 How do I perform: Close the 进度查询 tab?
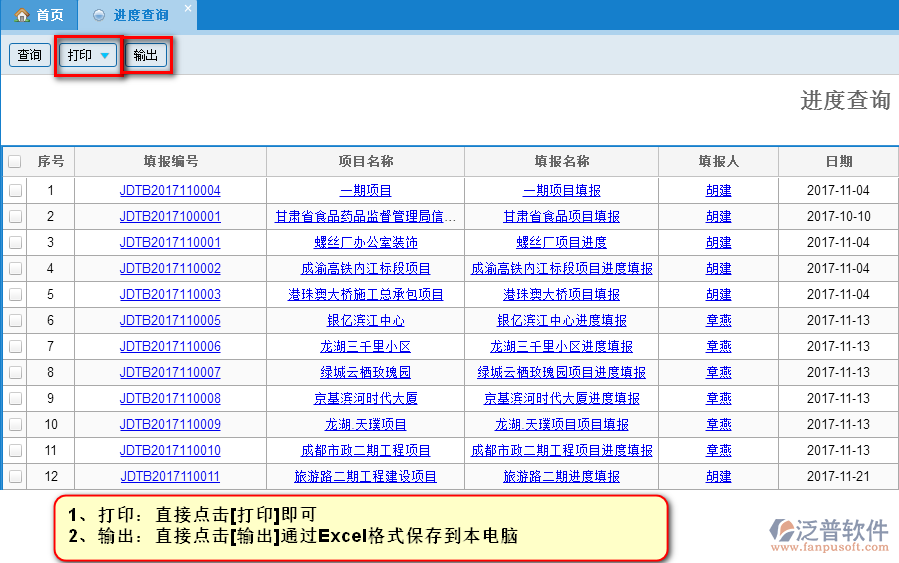(x=187, y=9)
